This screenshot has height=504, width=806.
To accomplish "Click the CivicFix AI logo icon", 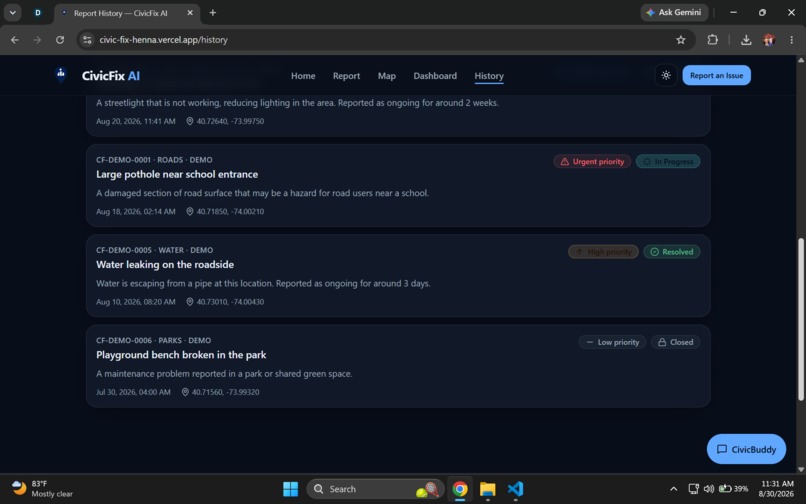I will pyautogui.click(x=61, y=75).
